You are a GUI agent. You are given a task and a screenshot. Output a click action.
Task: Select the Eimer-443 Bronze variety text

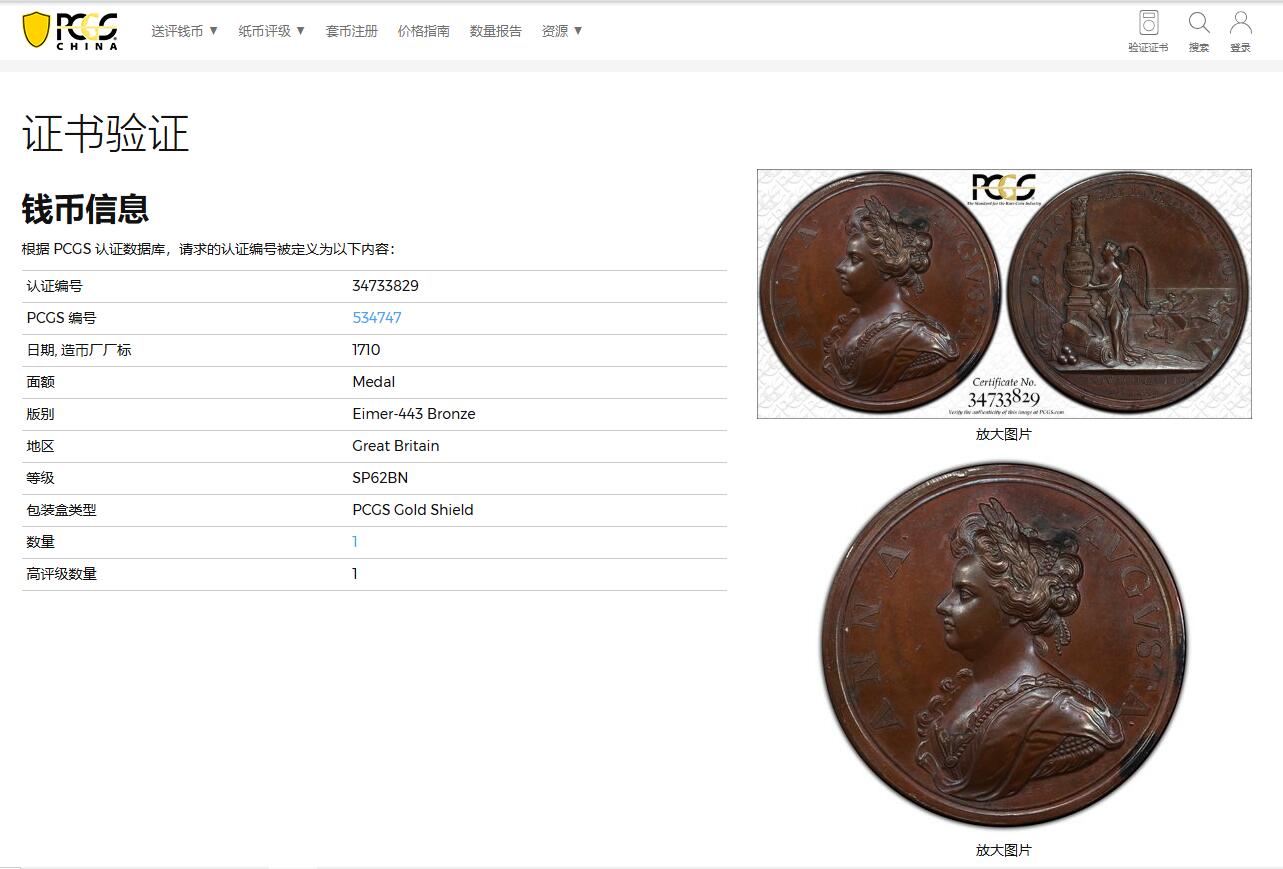click(414, 414)
